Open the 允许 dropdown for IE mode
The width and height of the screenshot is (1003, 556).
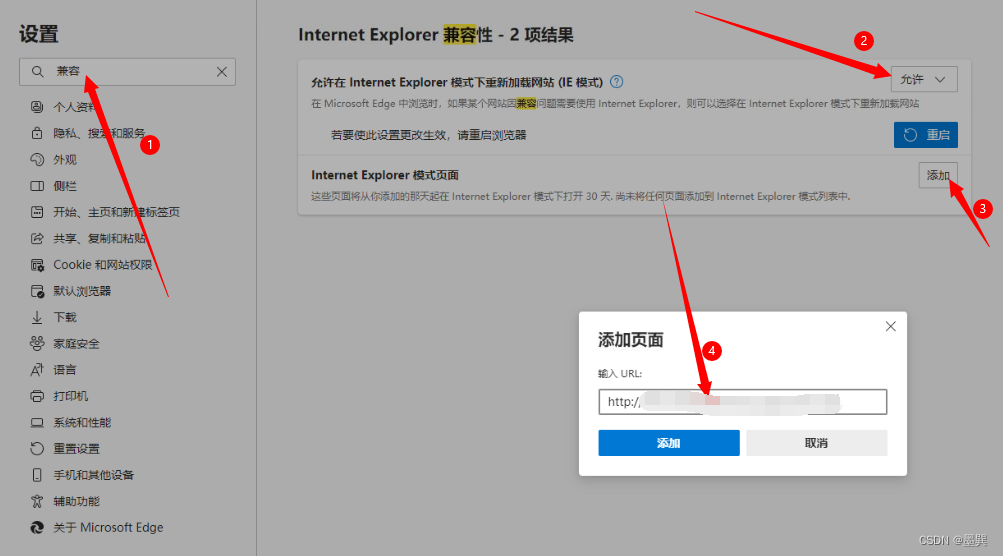coord(924,79)
